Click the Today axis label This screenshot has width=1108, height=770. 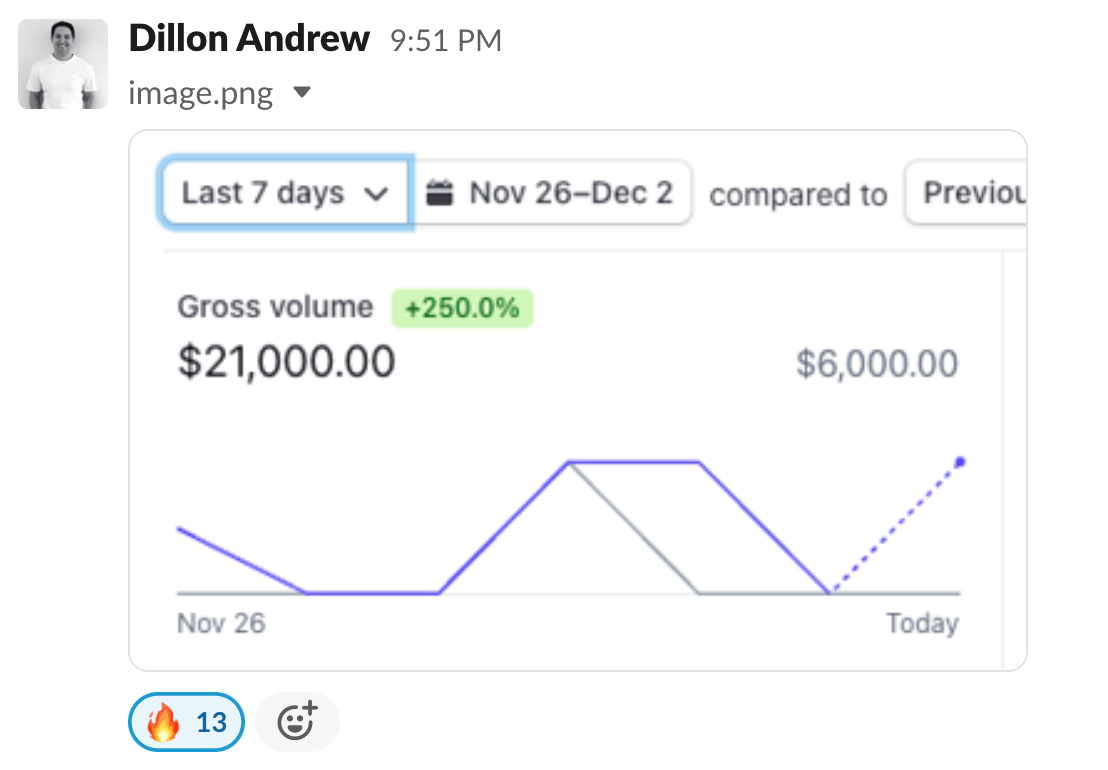click(x=922, y=624)
